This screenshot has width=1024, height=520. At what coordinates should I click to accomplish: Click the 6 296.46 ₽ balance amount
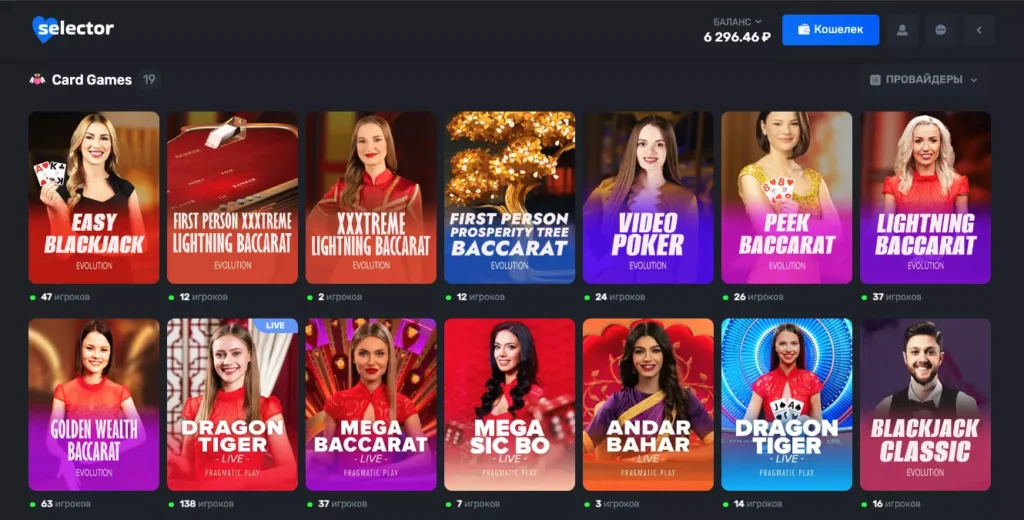(x=737, y=37)
